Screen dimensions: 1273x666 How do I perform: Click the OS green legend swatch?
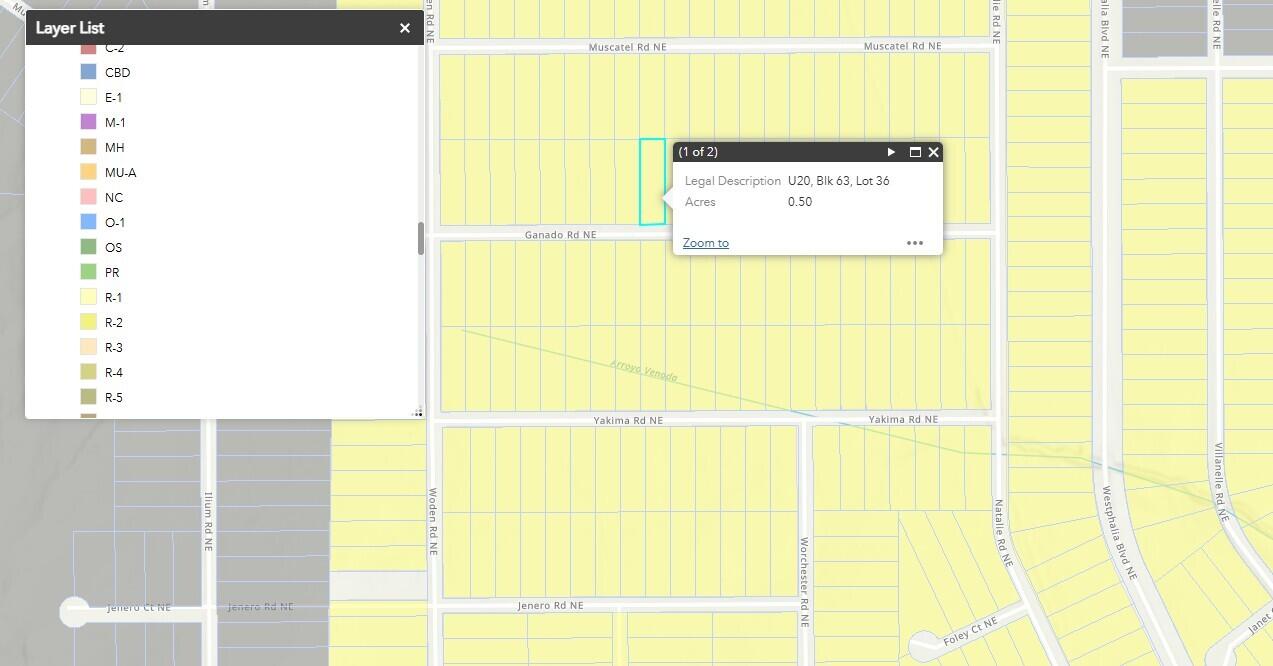coord(89,247)
